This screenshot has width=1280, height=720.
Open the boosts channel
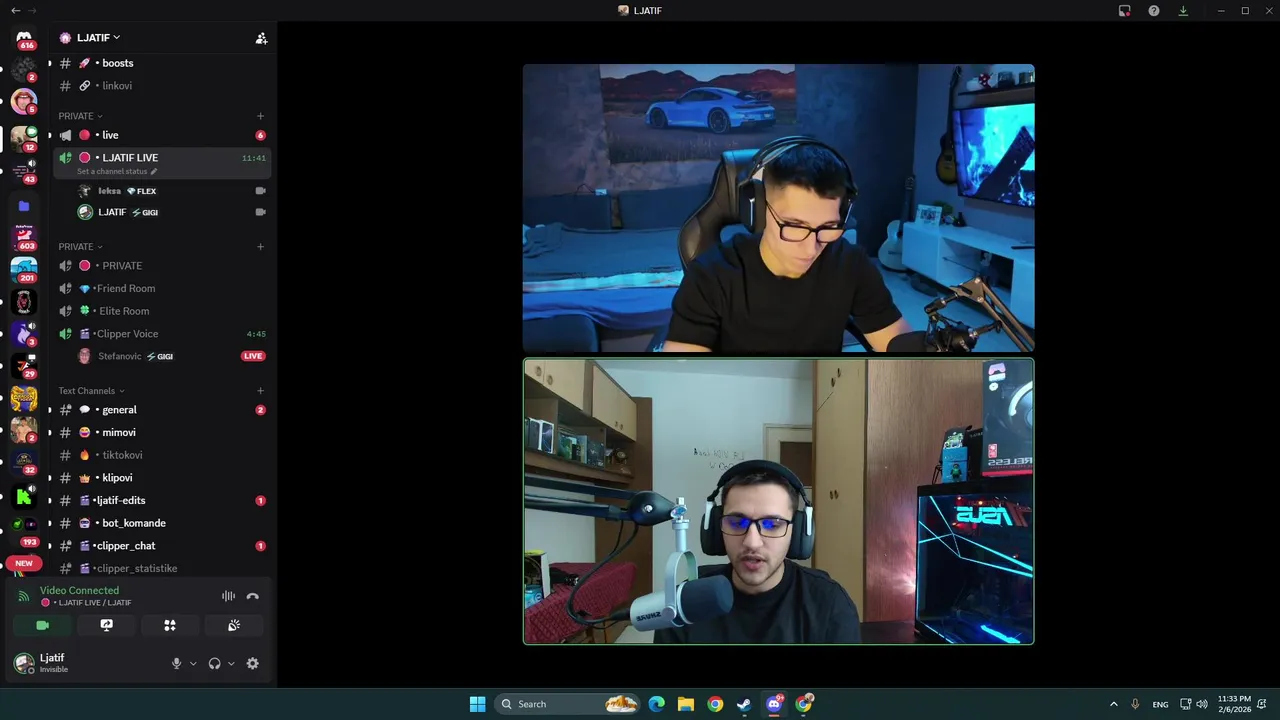pos(161,63)
